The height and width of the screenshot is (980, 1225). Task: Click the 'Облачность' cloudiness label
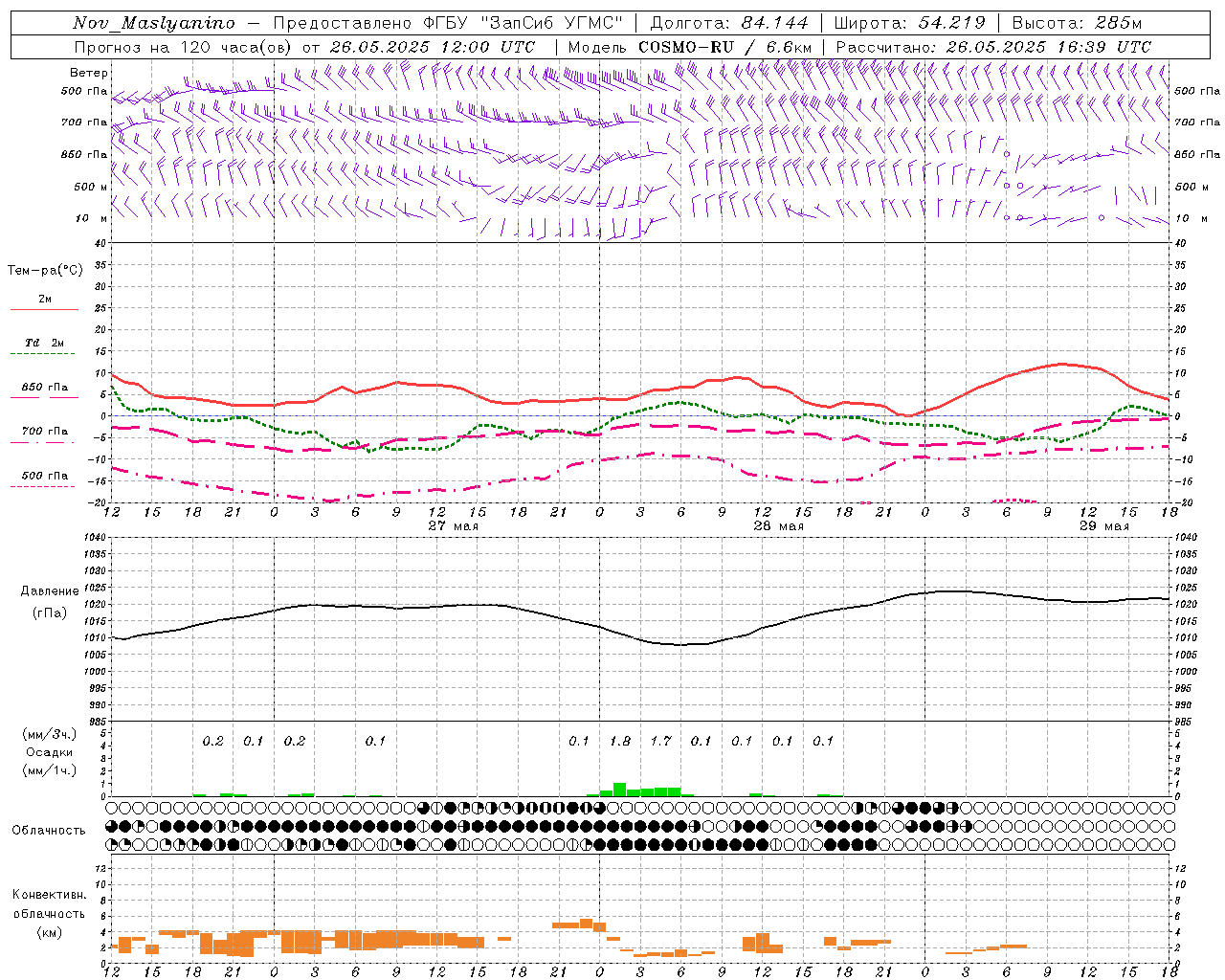[49, 831]
